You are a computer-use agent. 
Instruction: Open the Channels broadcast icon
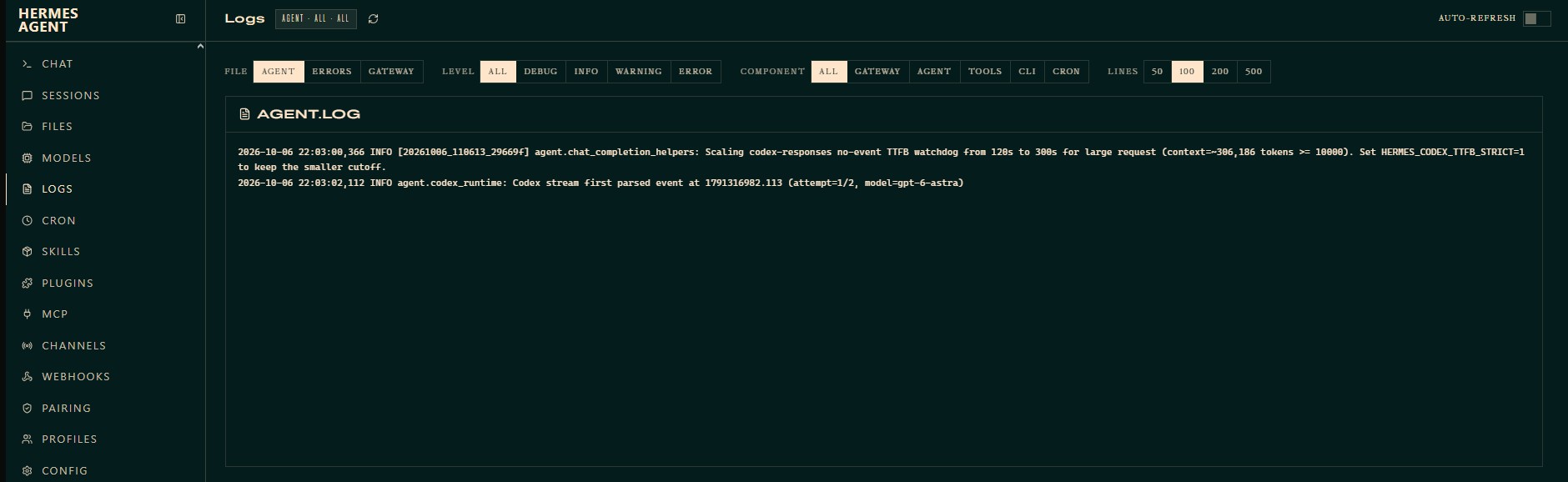click(x=27, y=346)
